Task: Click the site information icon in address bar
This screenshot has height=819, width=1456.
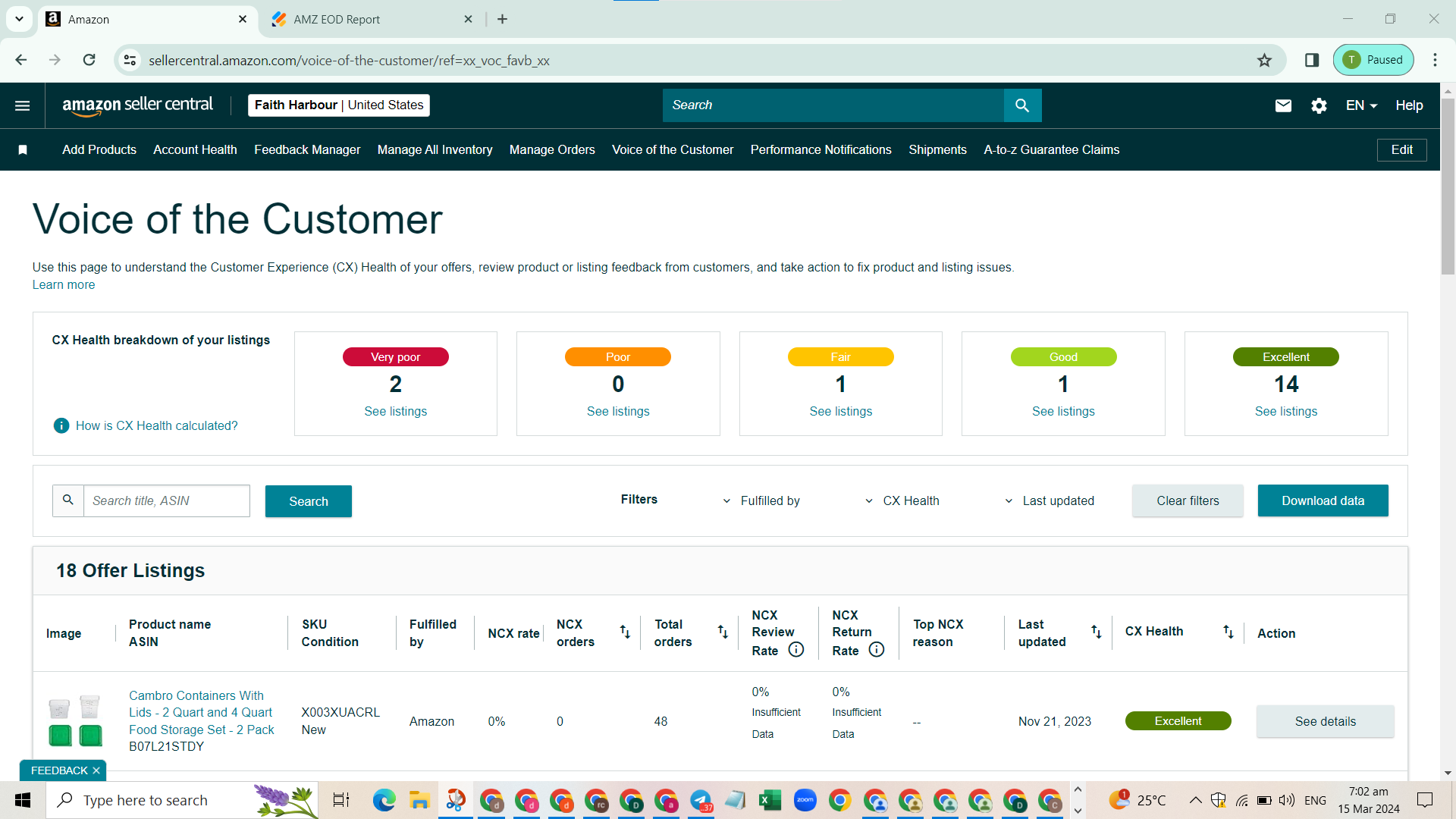Action: [x=130, y=60]
